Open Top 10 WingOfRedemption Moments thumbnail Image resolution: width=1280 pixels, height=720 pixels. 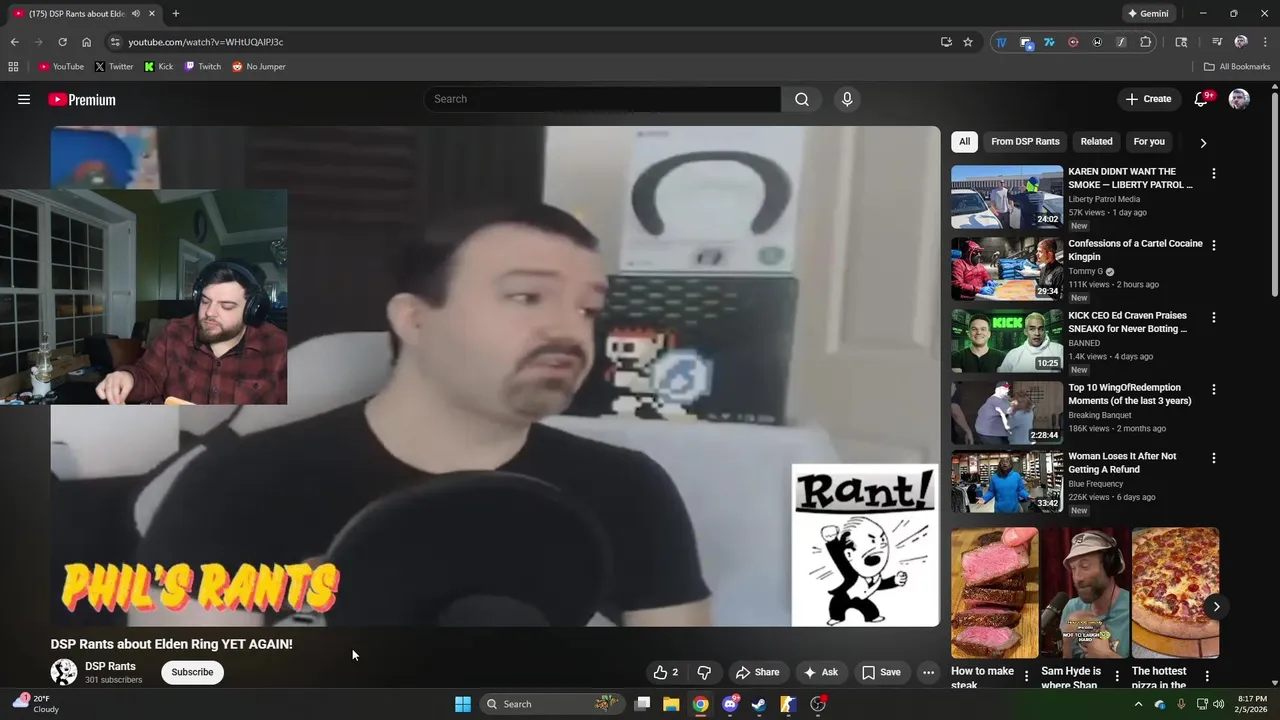(1007, 413)
